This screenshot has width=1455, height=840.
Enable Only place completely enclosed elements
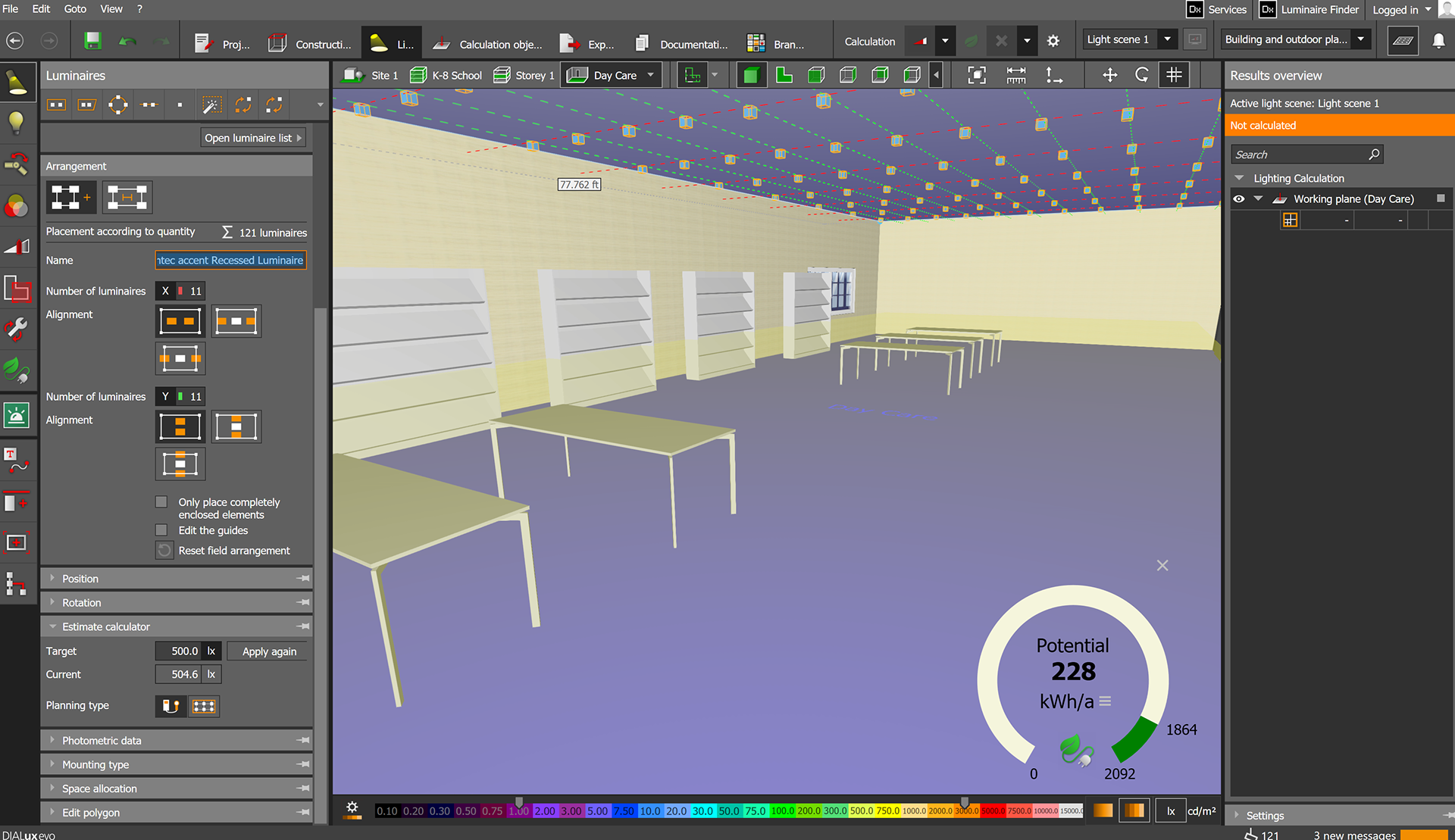coord(161,502)
